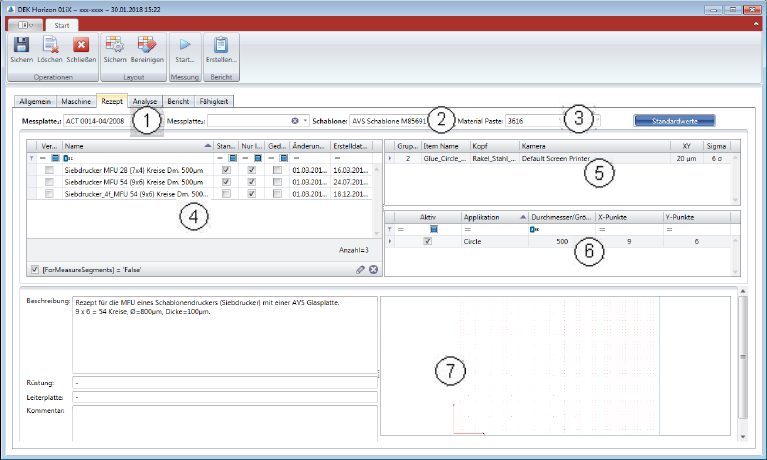Click the Sichern save icon in Operationen
Screen dimensions: 767x460
point(21,45)
